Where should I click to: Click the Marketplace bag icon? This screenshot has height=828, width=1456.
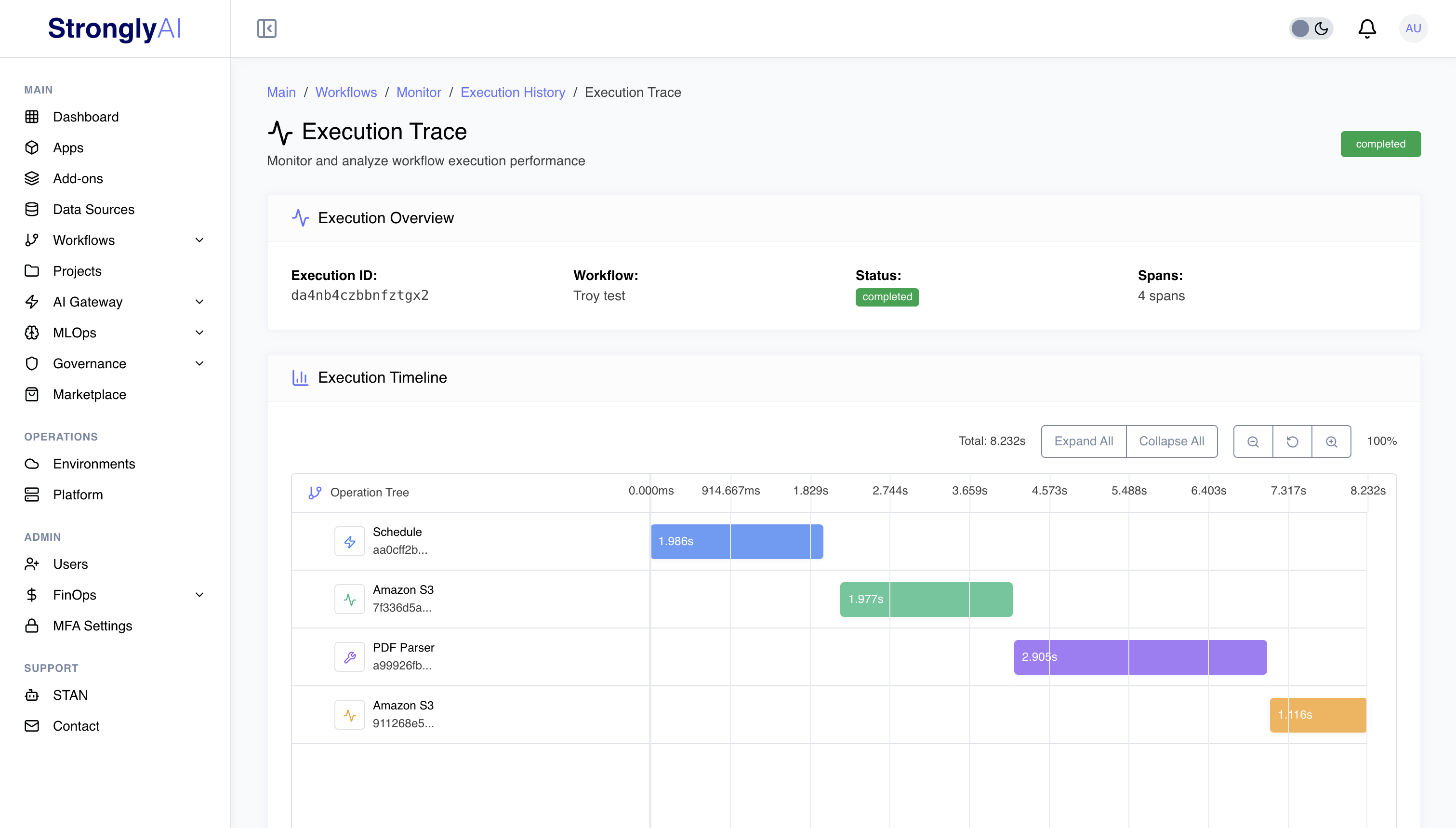[32, 394]
